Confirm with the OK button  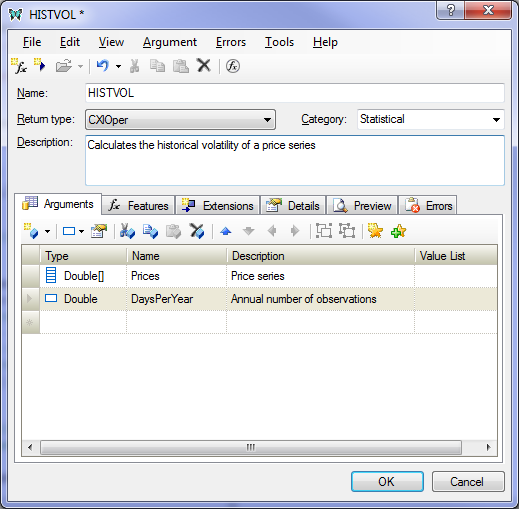[x=387, y=481]
